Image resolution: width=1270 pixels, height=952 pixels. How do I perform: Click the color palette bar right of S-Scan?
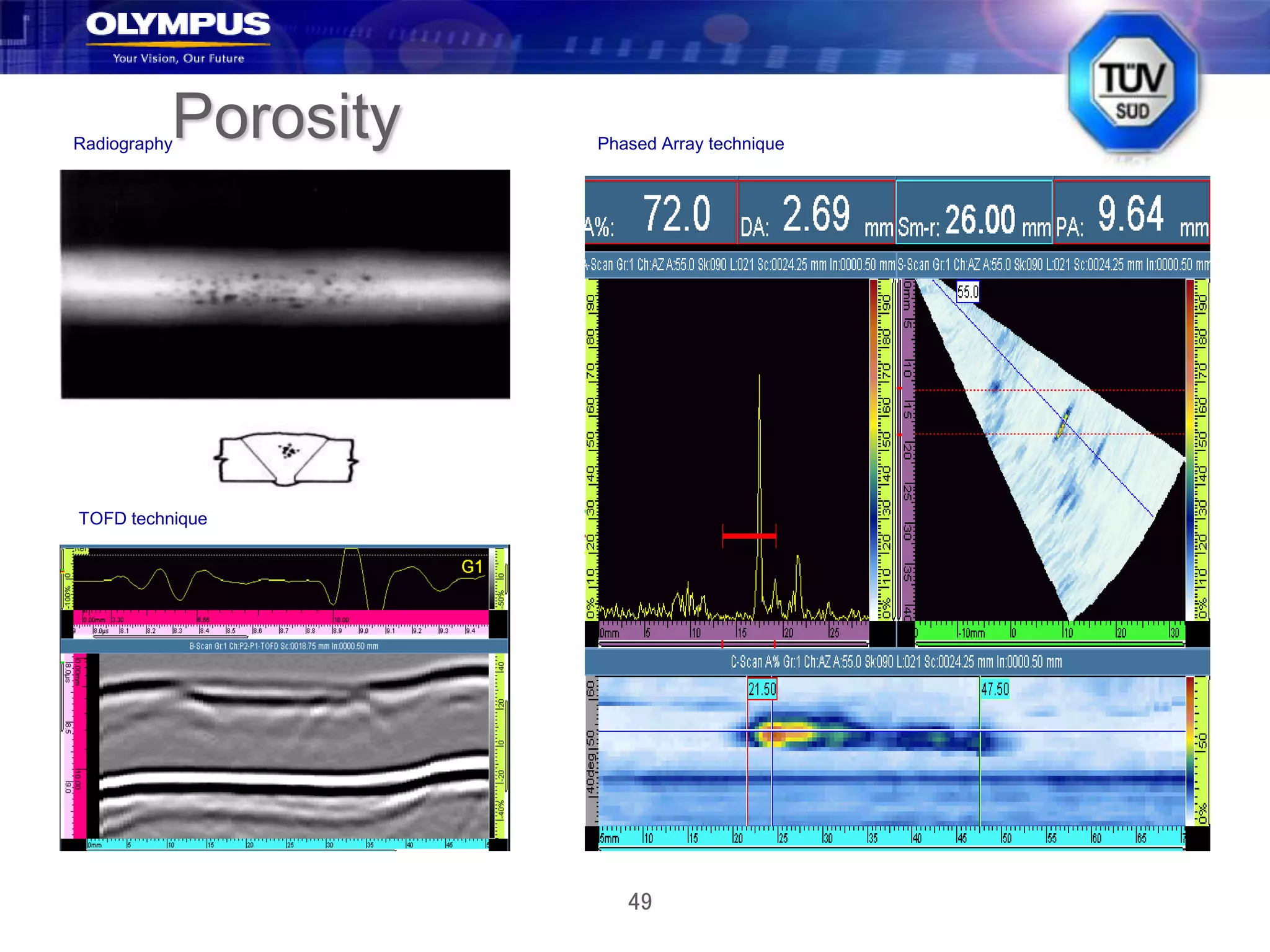click(x=1190, y=449)
